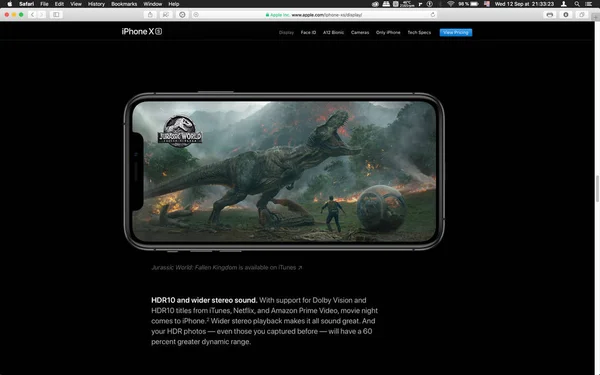Select the View Pricing button
The height and width of the screenshot is (375, 600).
tap(456, 33)
